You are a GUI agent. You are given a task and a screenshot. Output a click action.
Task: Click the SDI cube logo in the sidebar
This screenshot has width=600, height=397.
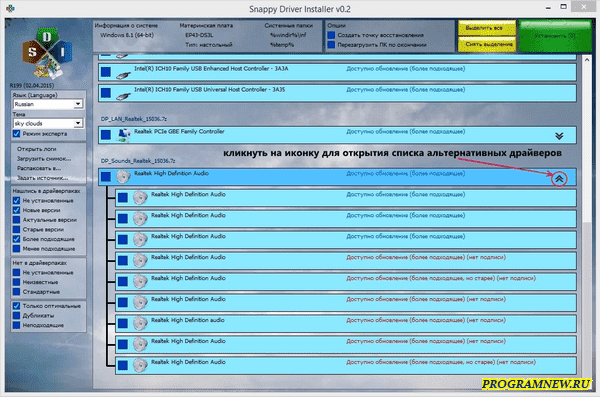click(x=47, y=53)
